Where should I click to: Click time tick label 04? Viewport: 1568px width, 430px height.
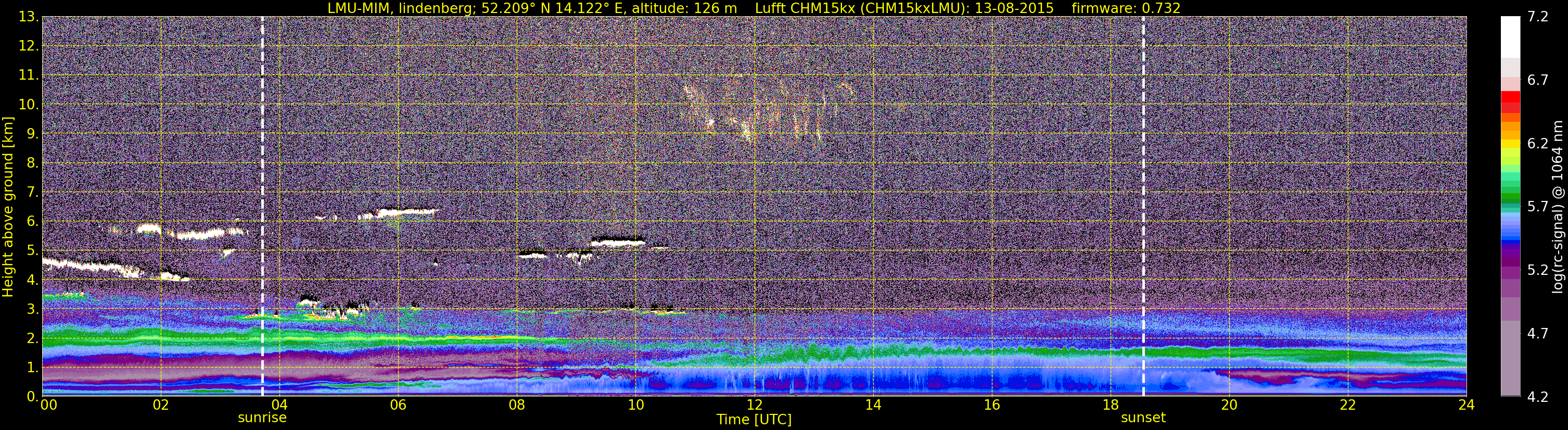tap(279, 405)
